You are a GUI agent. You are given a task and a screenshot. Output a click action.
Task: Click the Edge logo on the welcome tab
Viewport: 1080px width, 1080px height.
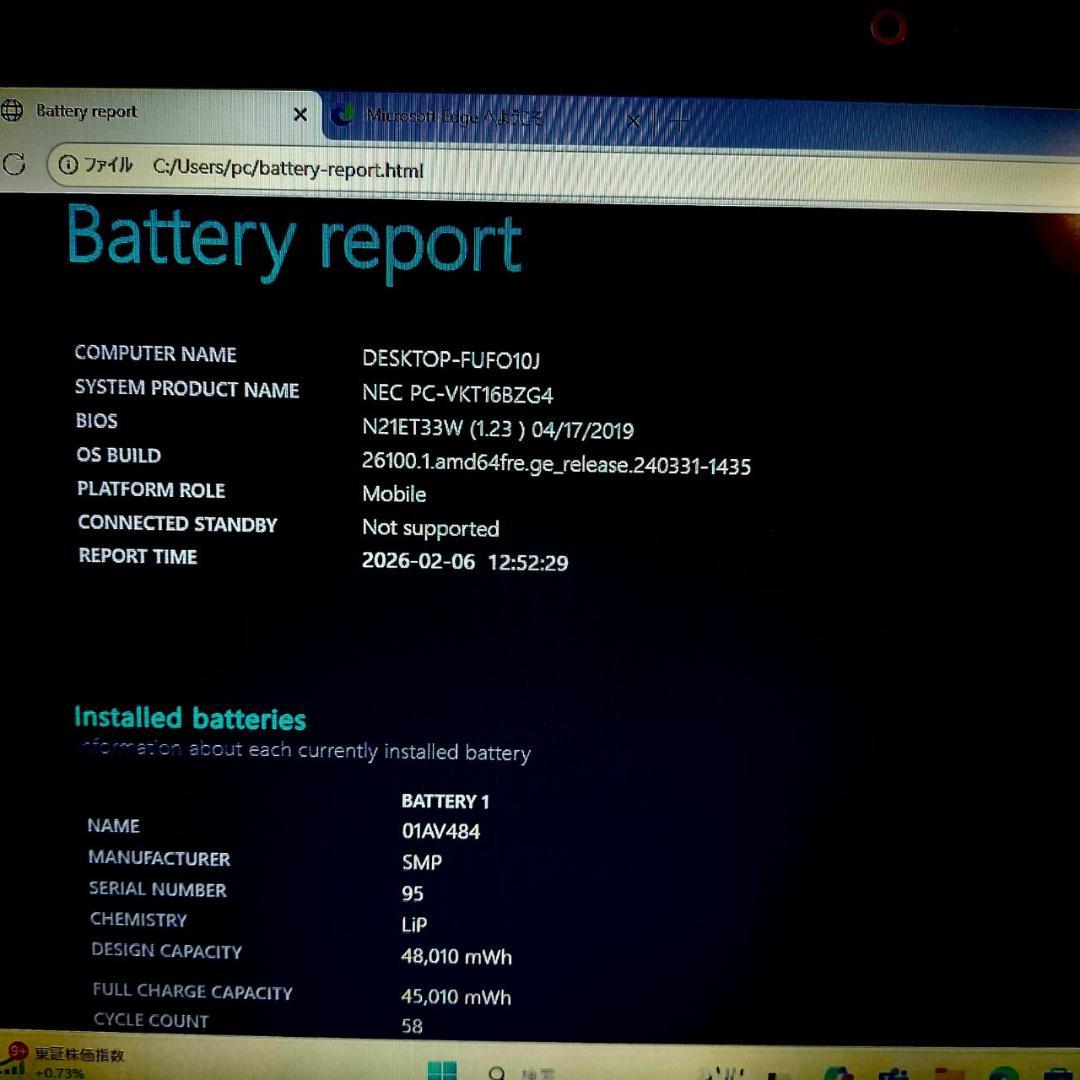344,117
